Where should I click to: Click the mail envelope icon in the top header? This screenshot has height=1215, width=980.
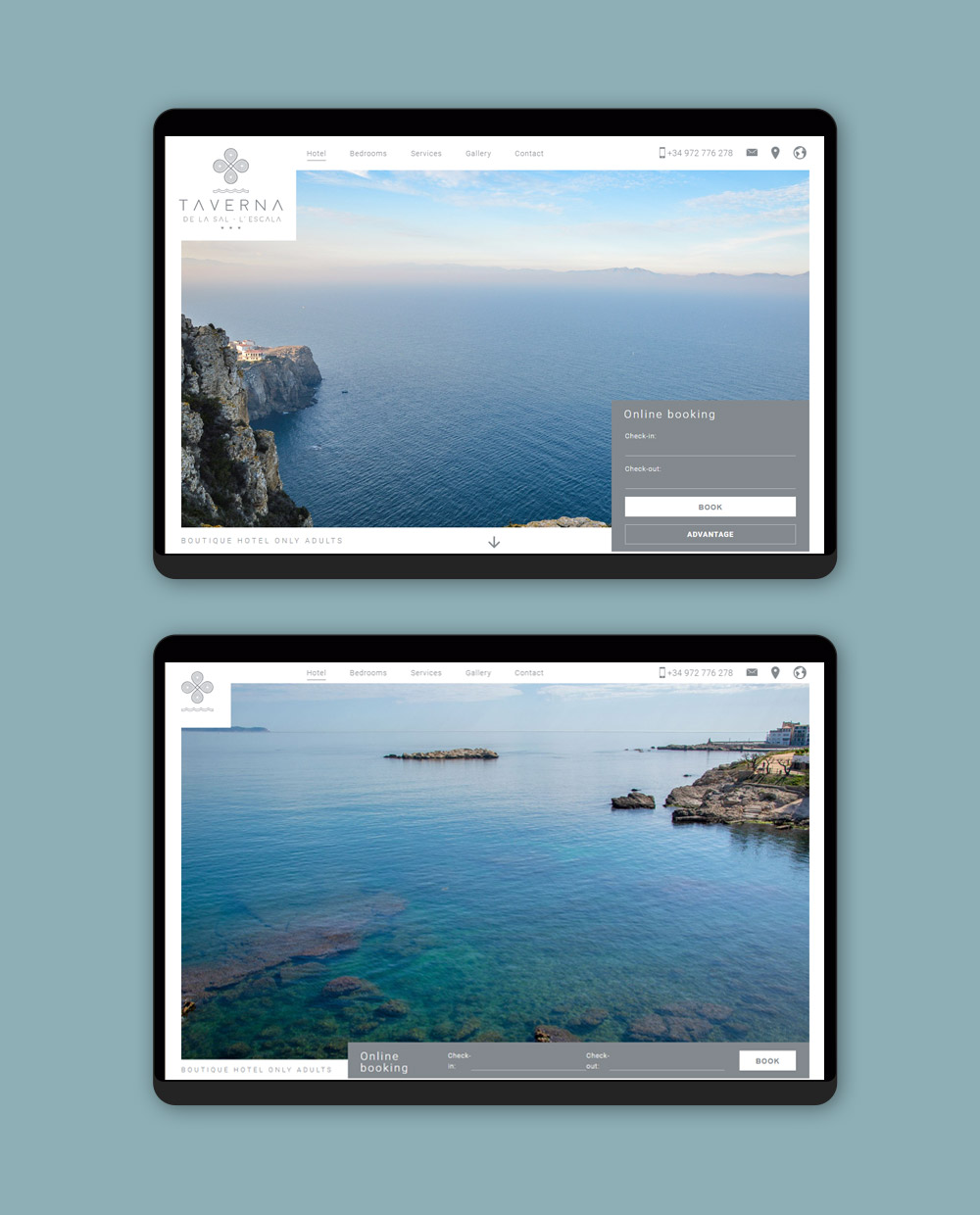pyautogui.click(x=752, y=153)
